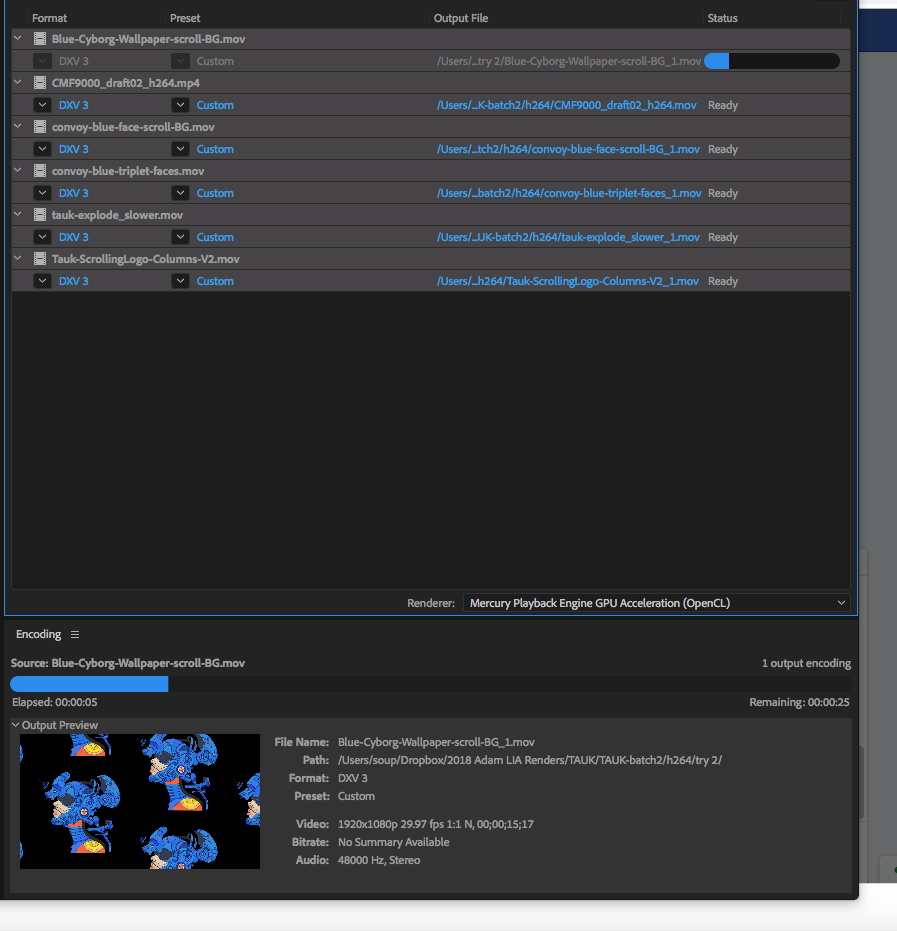Open preset dropdown arrow for convoy-blue-triplet-faces

pos(180,193)
